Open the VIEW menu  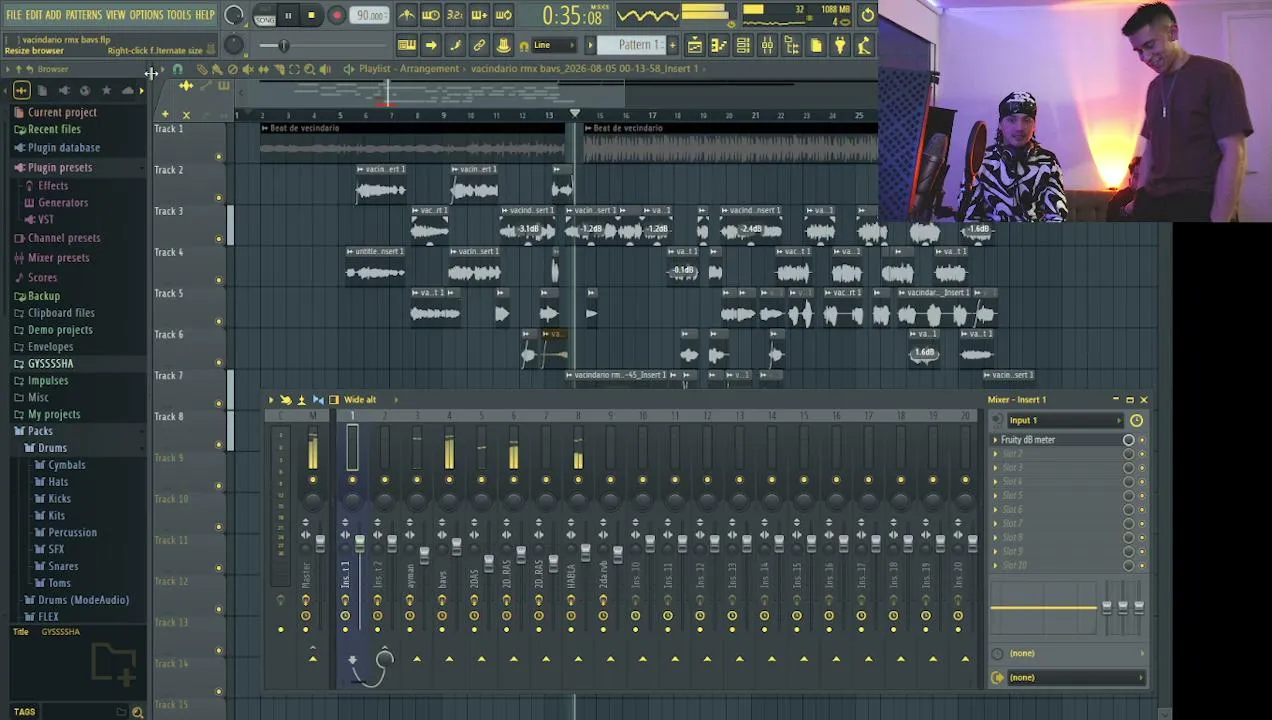[116, 15]
